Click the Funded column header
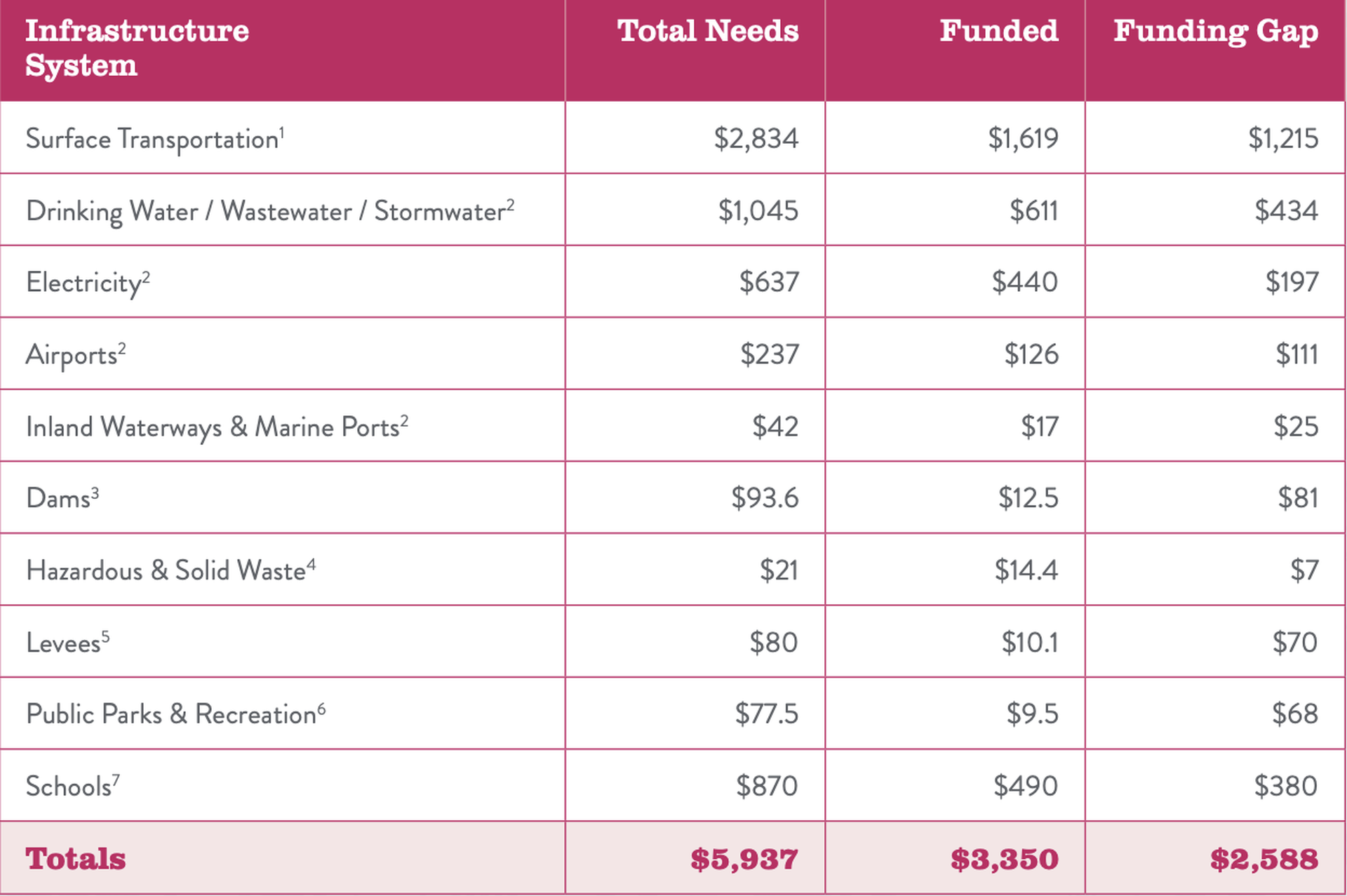The image size is (1347, 896). [x=999, y=31]
